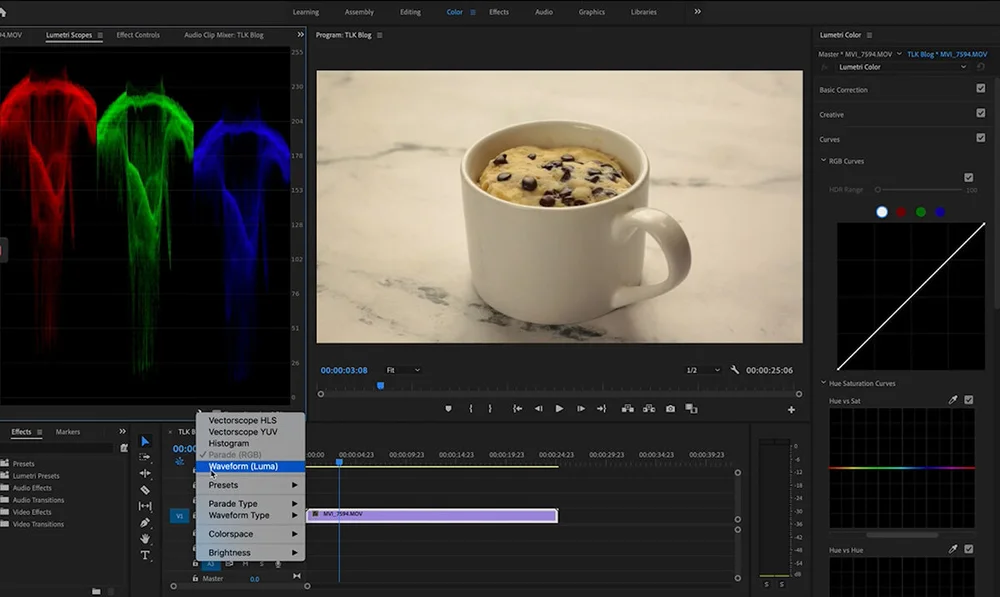Open the Fit zoom level dropdown
Image resolution: width=1000 pixels, height=597 pixels.
403,370
